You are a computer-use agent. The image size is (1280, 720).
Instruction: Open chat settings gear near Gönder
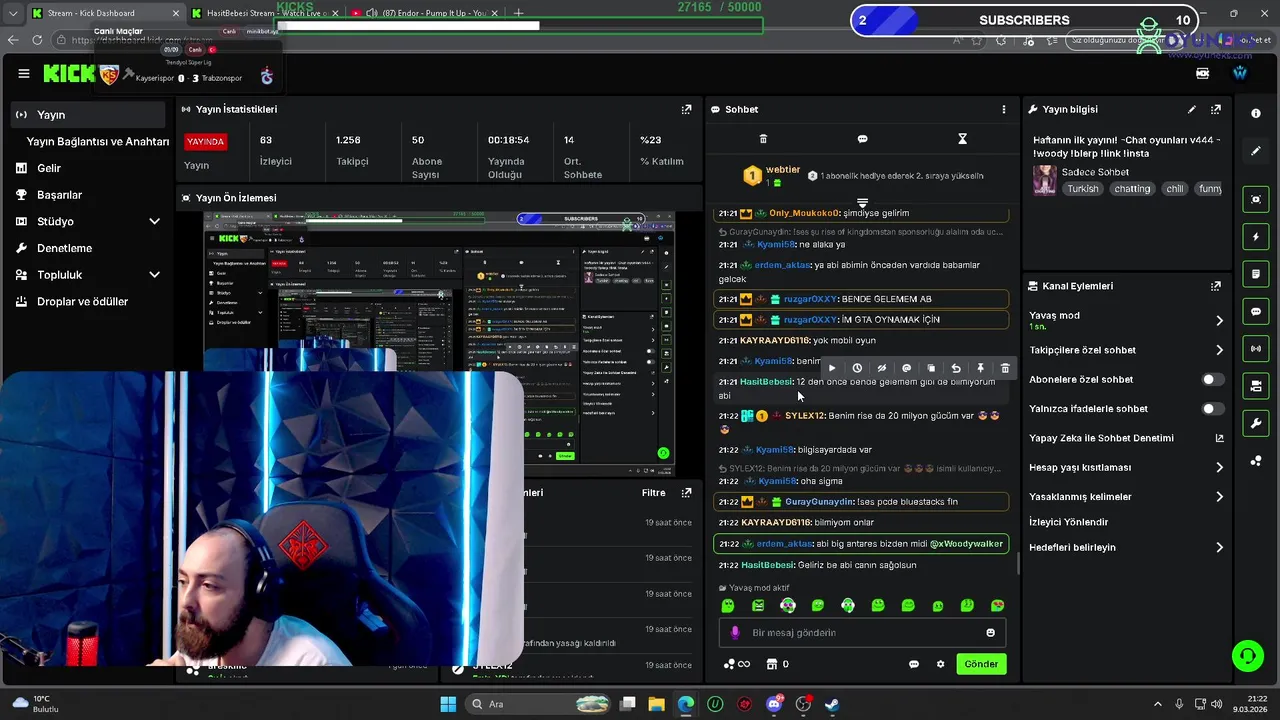click(940, 664)
